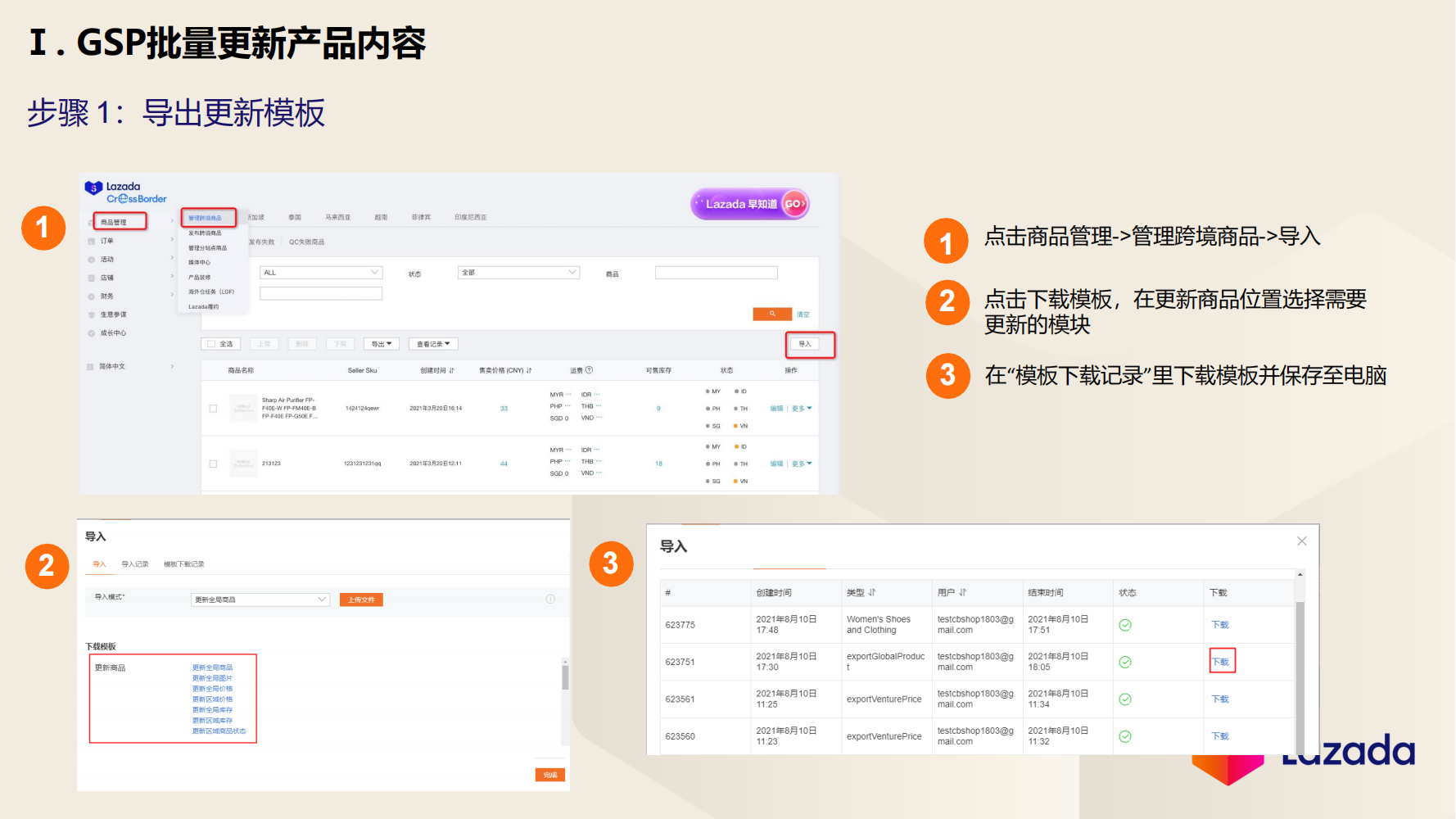This screenshot has width=1456, height=819.
Task: Click the 上传文件 upload button
Action: pyautogui.click(x=360, y=599)
